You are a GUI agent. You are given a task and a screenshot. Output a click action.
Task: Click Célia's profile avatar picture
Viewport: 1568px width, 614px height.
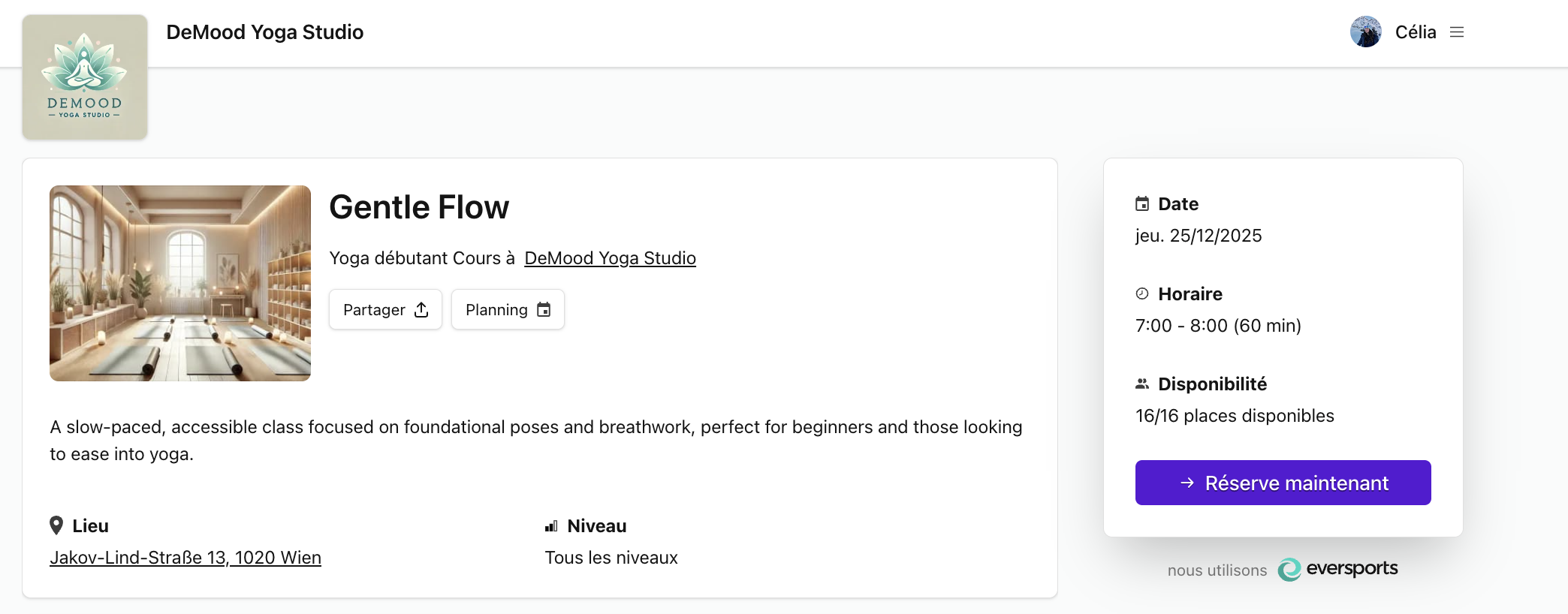pos(1365,32)
